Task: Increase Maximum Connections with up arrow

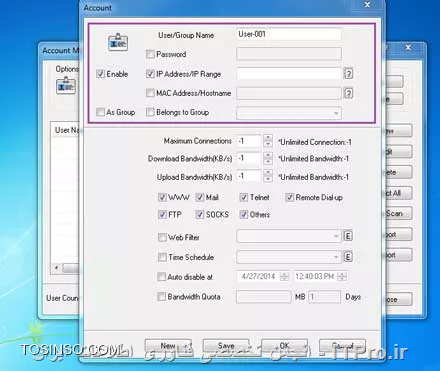Action: point(268,138)
